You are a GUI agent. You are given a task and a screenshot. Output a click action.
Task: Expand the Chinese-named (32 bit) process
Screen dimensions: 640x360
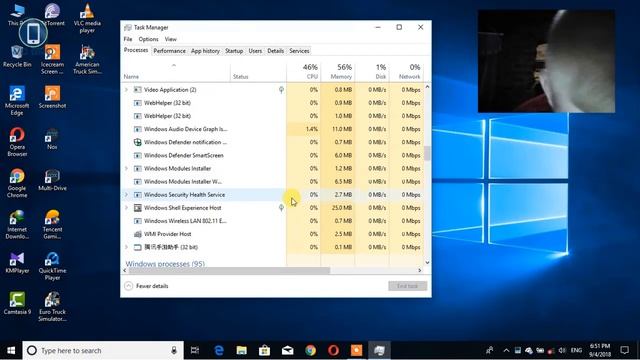click(x=127, y=247)
